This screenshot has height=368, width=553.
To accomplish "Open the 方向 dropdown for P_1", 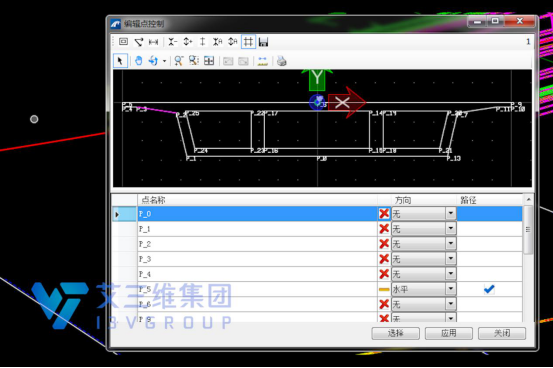I will click(450, 229).
